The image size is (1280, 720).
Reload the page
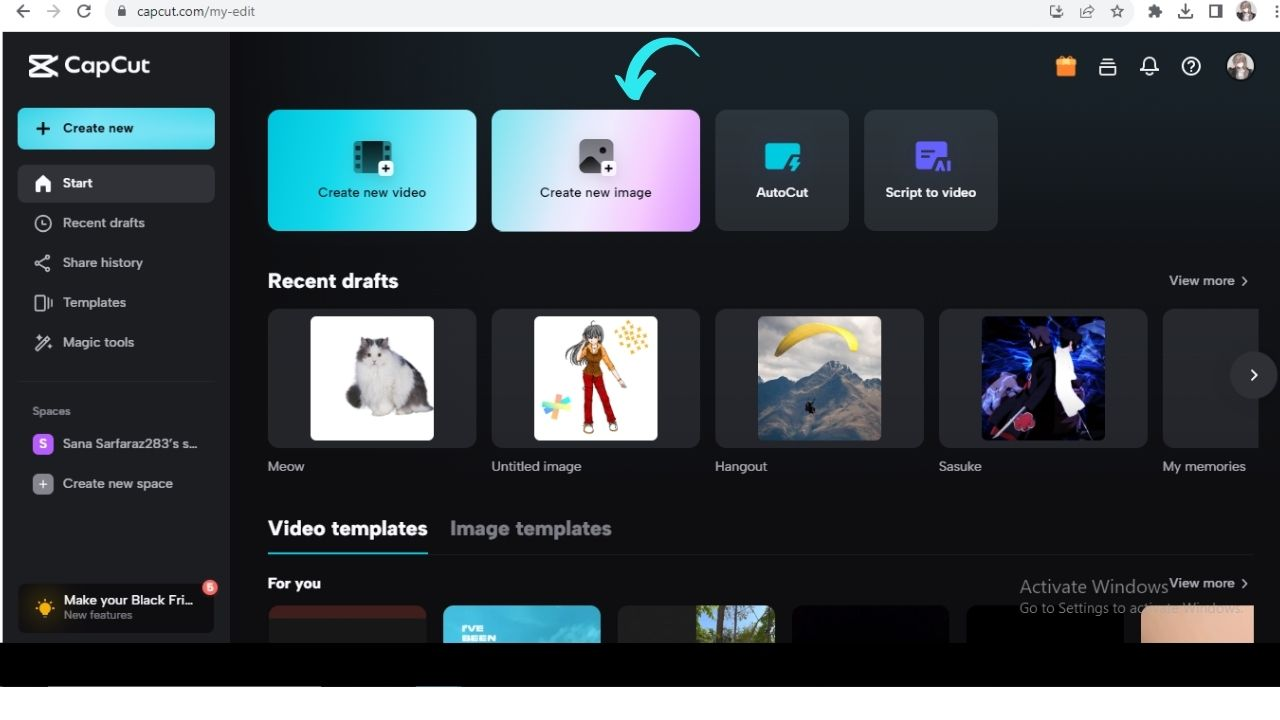84,12
